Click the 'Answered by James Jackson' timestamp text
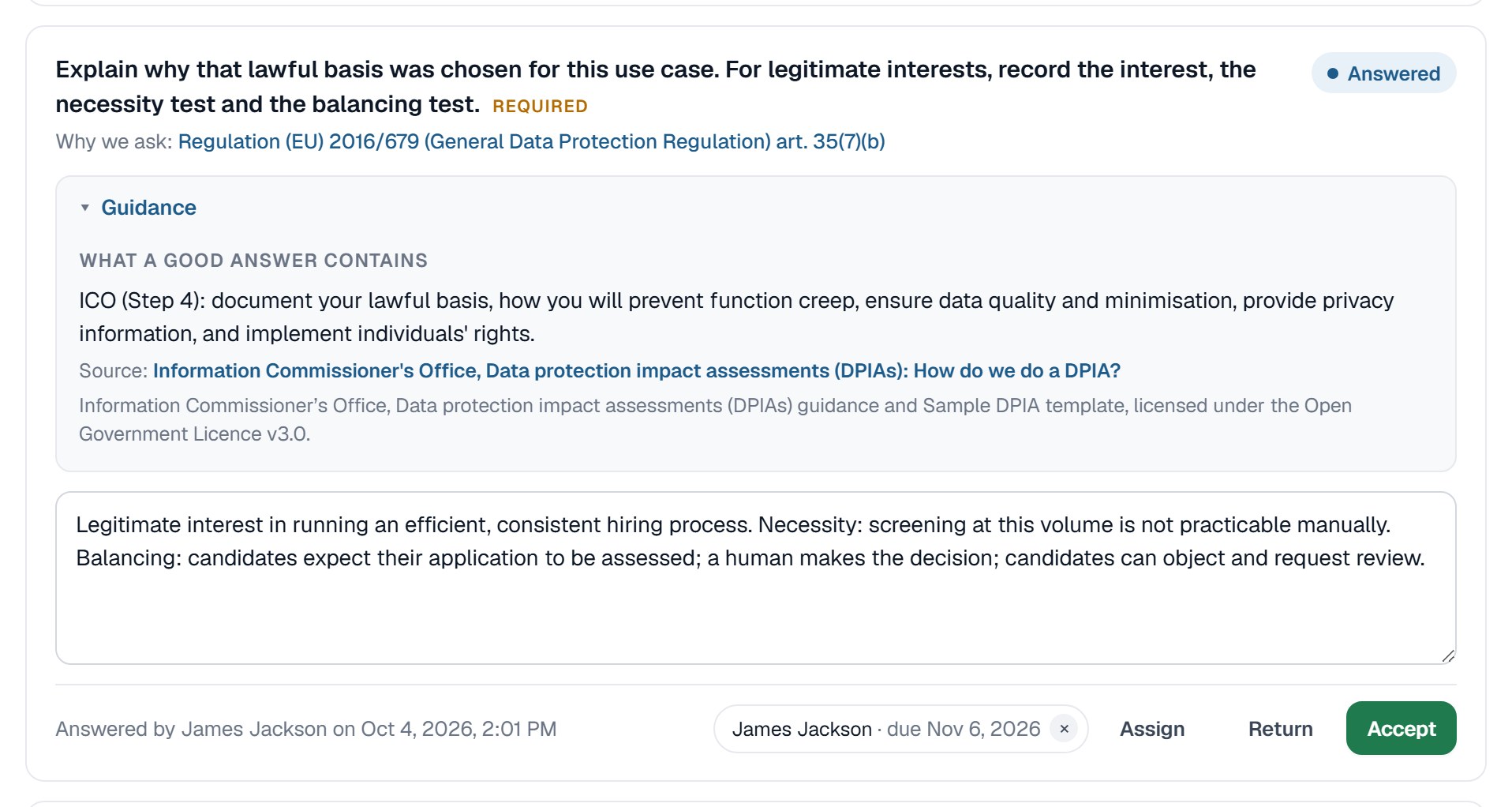Screen dimensions: 1512x807 (306, 729)
